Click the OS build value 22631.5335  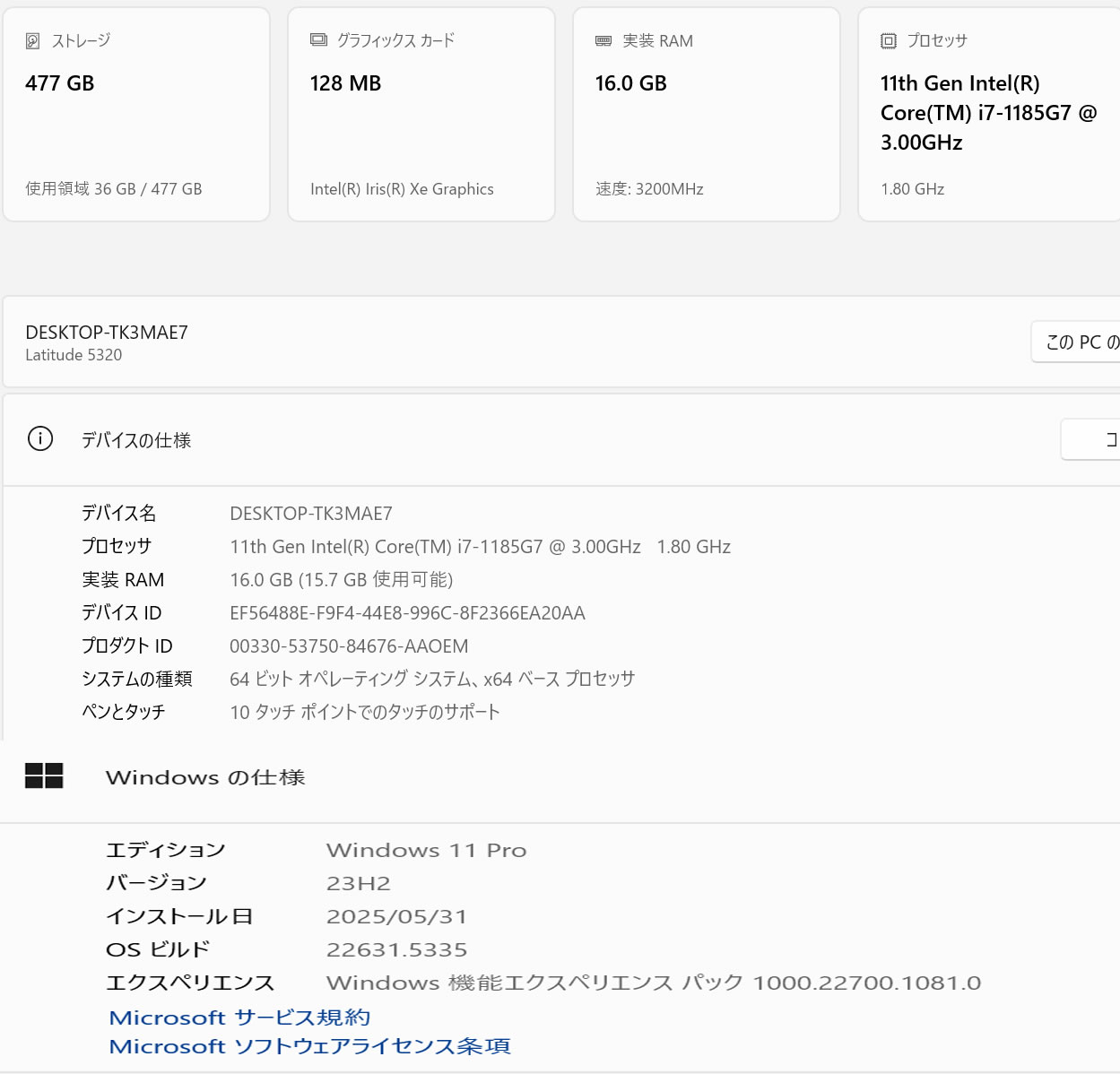point(397,949)
